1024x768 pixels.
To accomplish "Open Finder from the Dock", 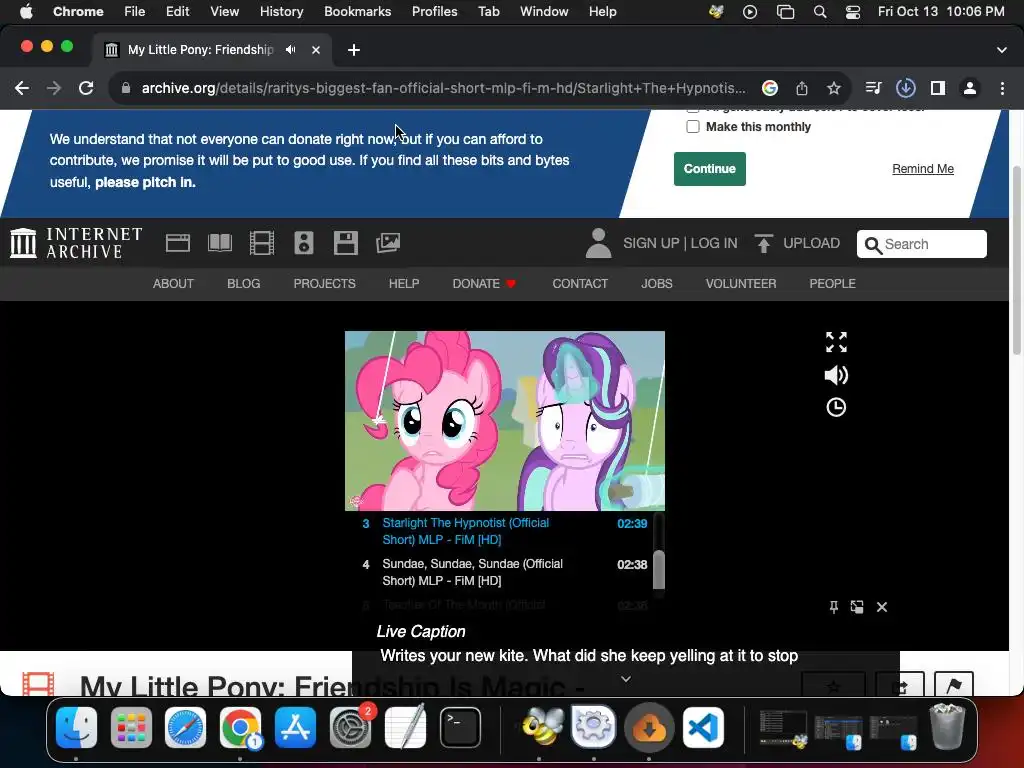I will [76, 727].
